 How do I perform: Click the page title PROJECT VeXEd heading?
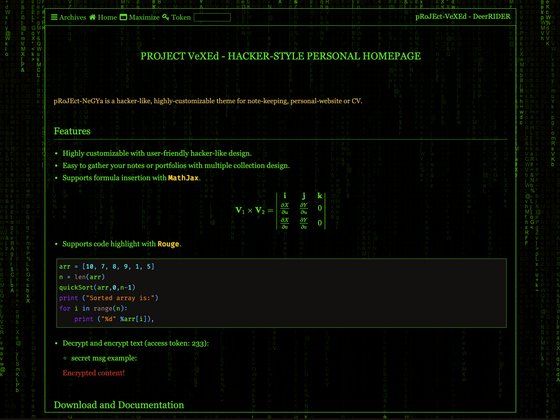pyautogui.click(x=280, y=56)
